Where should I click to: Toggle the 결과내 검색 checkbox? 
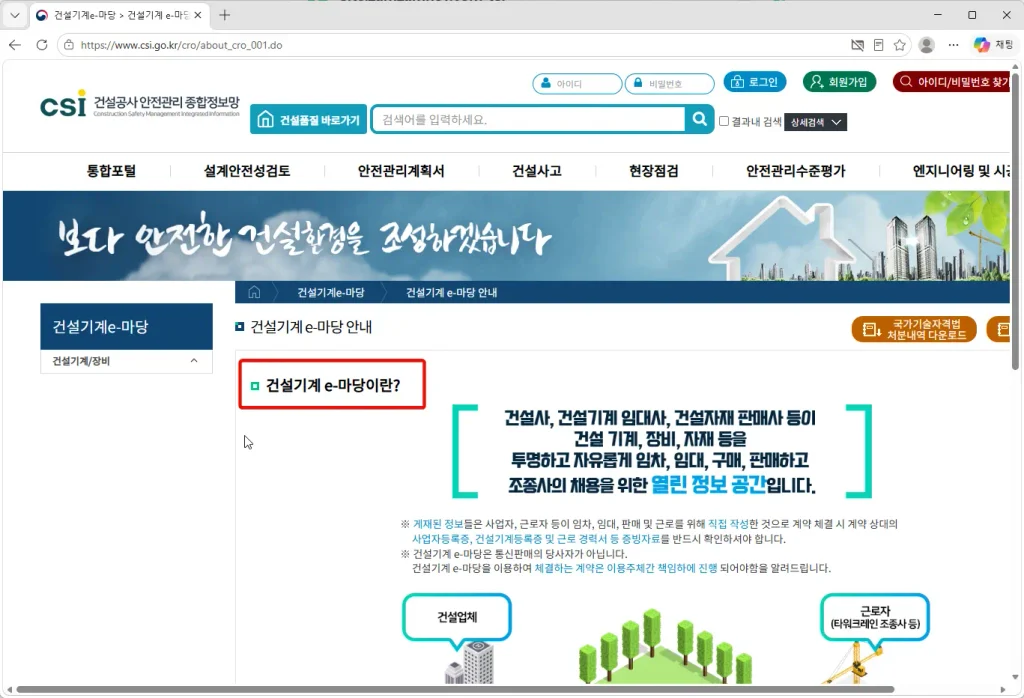pos(724,121)
